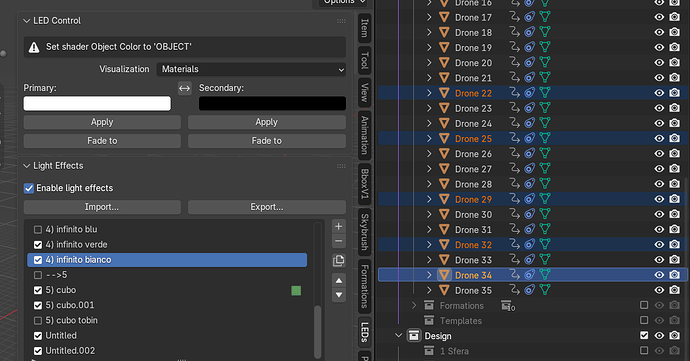Click the mesh data icon of Drone 25

click(x=545, y=139)
